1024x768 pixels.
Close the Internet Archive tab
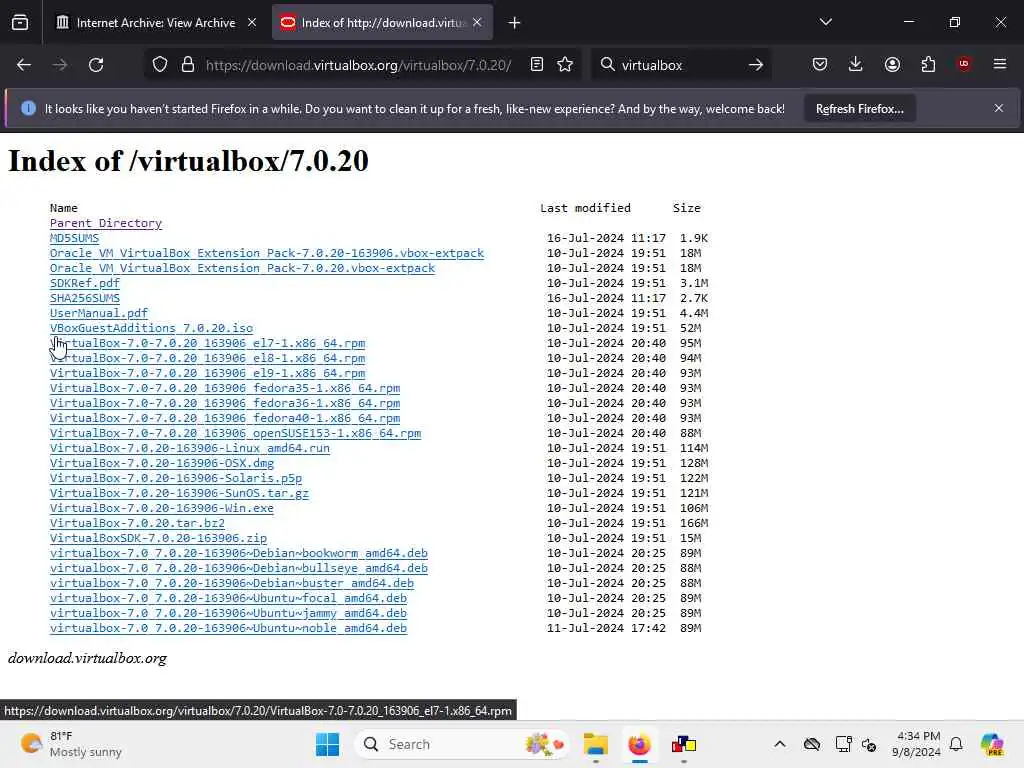click(252, 22)
